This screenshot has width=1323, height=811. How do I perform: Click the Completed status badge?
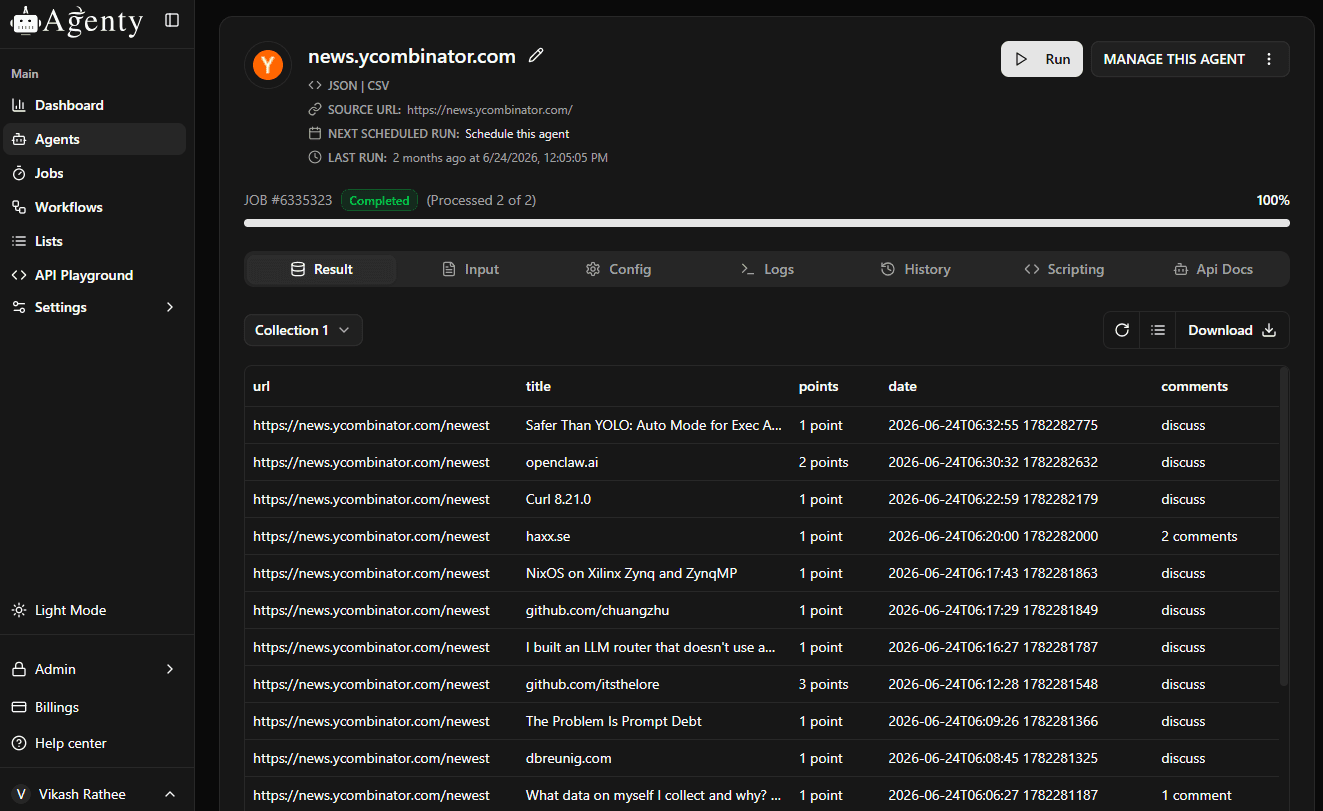(x=379, y=200)
